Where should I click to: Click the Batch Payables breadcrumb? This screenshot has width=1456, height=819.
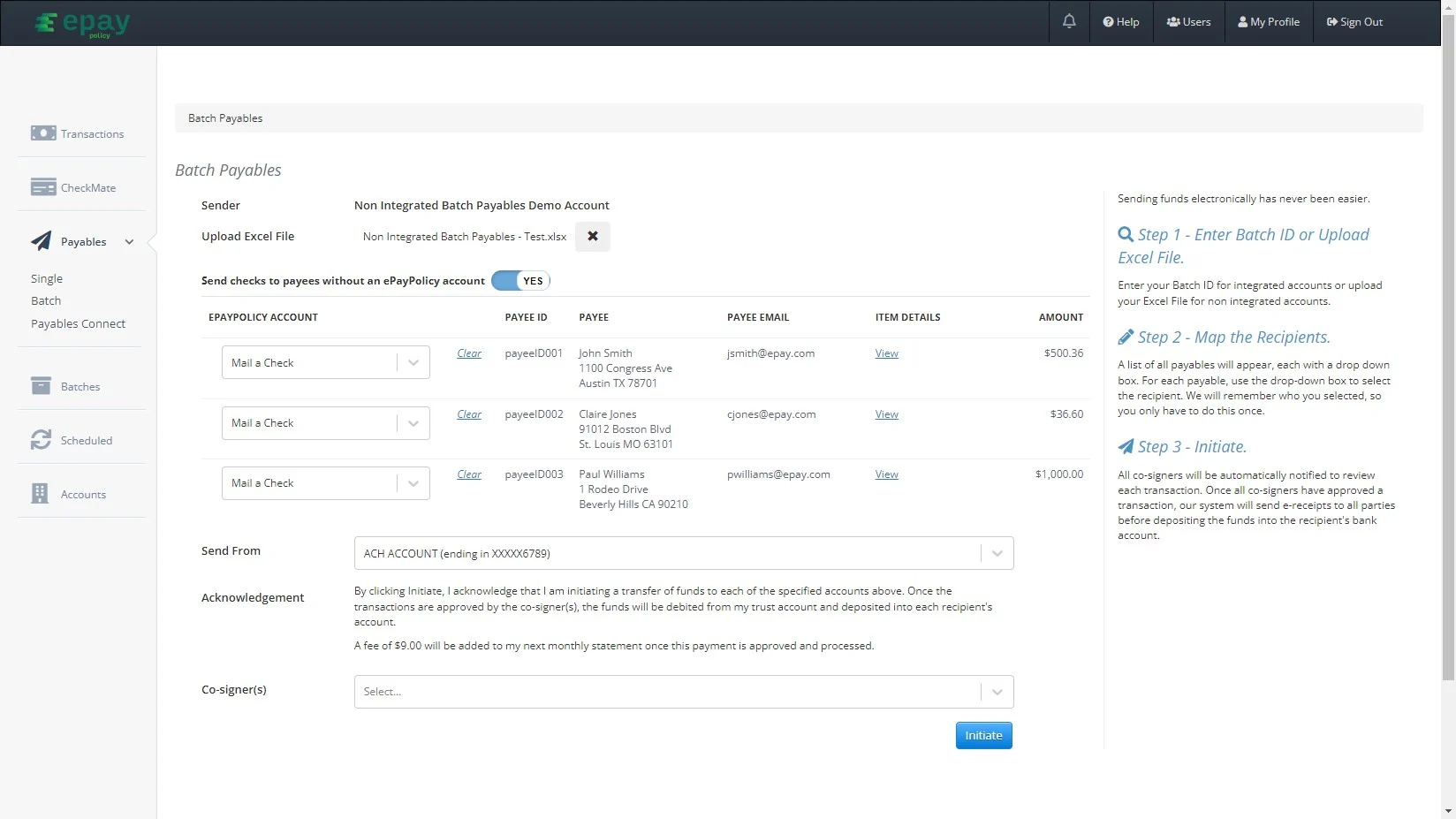225,118
